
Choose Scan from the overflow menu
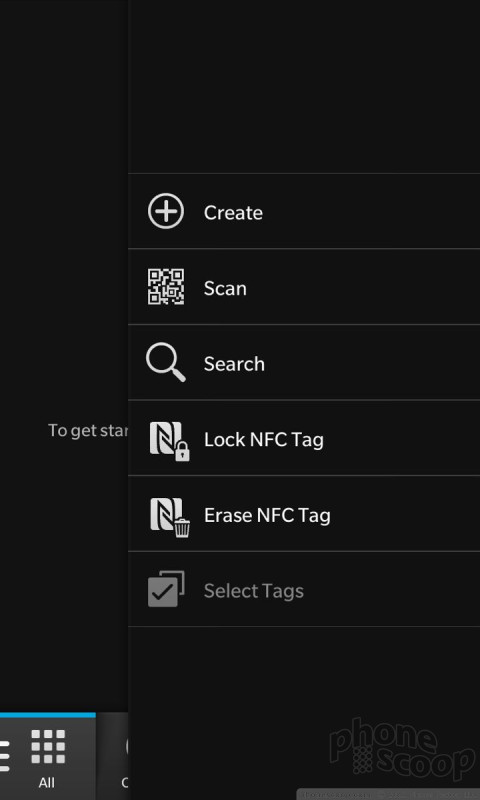pyautogui.click(x=304, y=287)
